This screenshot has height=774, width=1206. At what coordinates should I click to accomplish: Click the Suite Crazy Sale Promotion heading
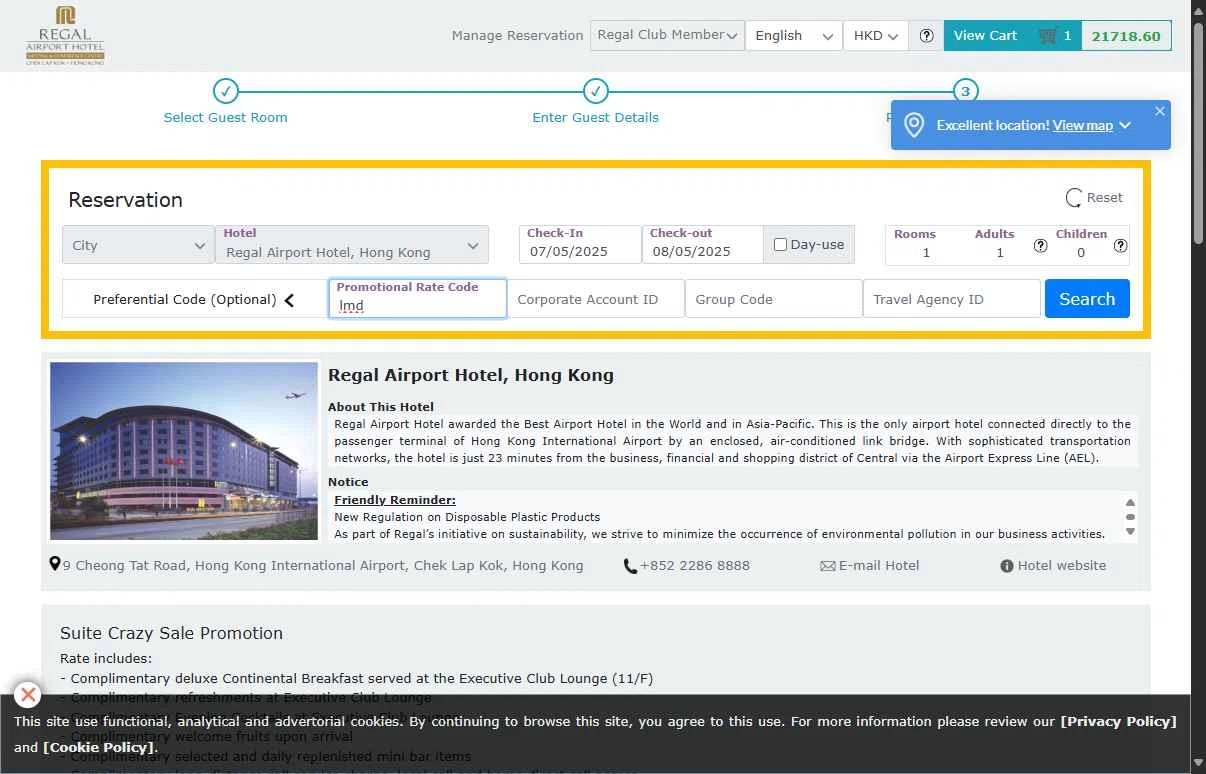tap(171, 633)
